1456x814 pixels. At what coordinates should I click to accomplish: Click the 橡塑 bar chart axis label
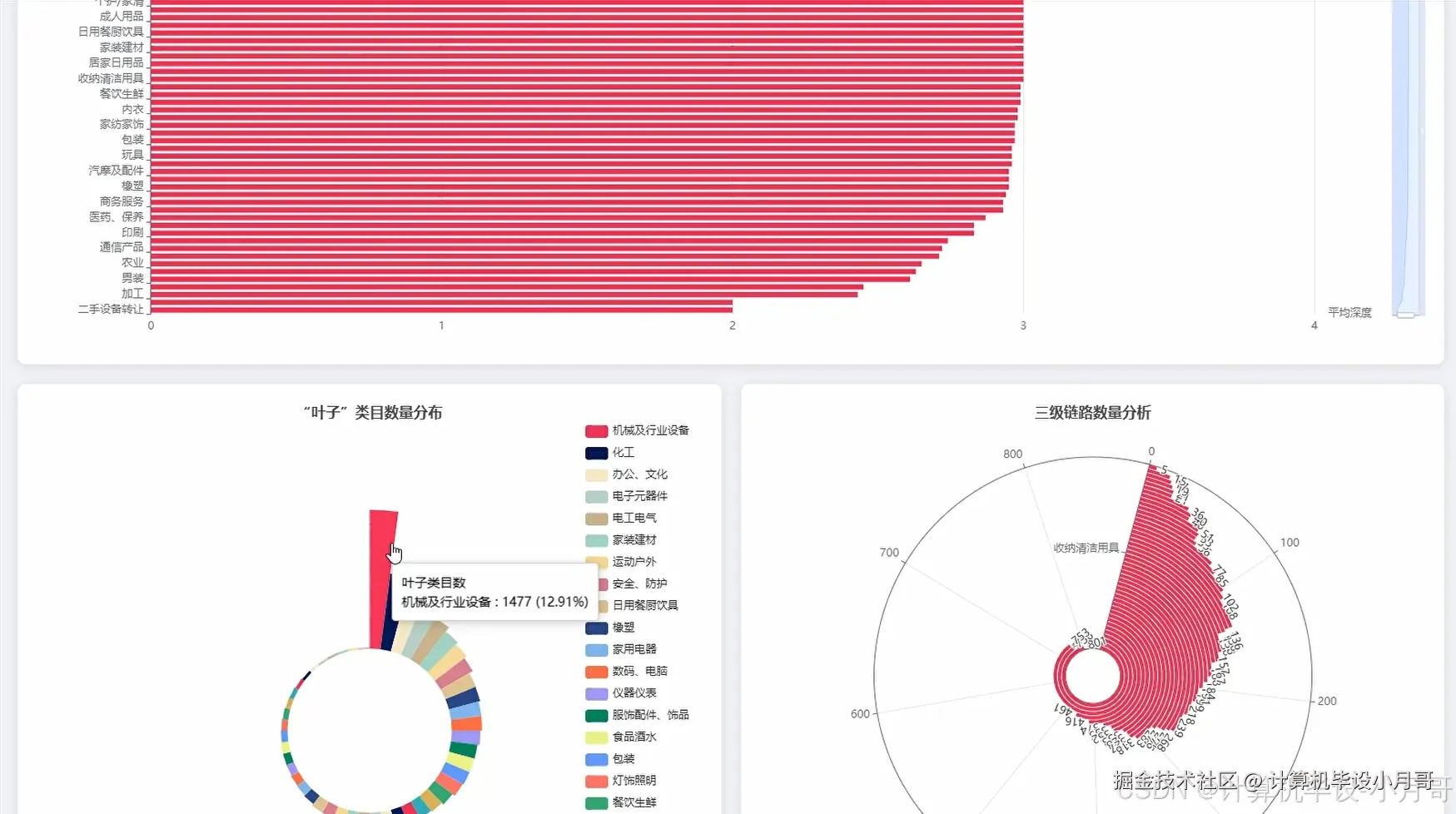[132, 186]
